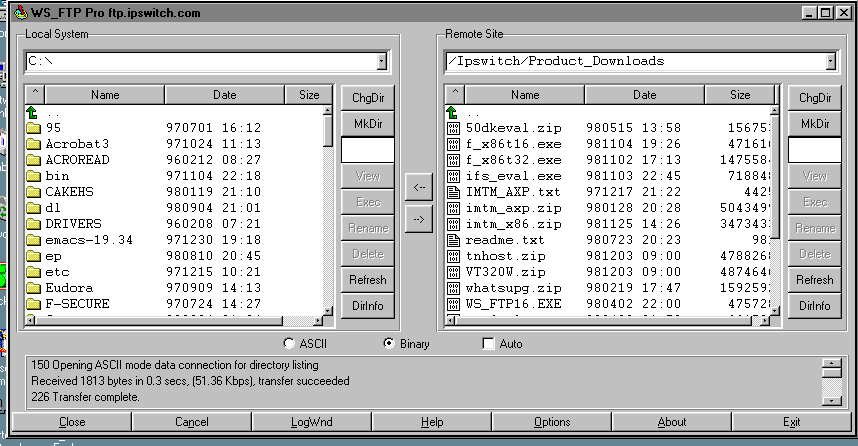Select the WS_FTP16.EXE file icon

[x=453, y=304]
